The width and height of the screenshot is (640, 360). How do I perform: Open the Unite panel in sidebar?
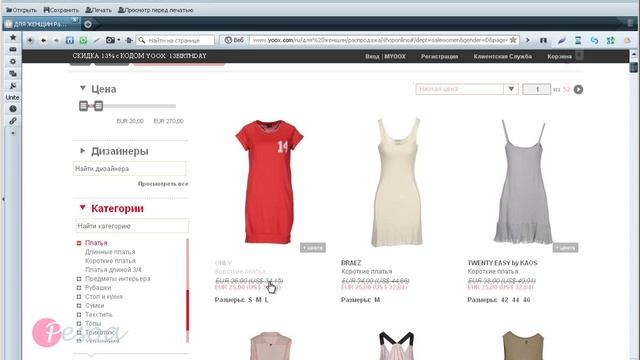12,97
